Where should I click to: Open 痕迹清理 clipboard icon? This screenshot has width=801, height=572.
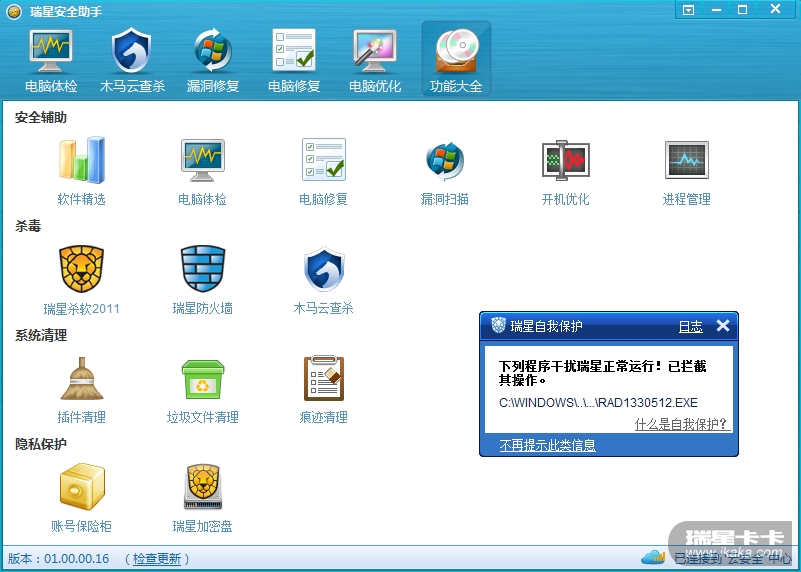(324, 378)
